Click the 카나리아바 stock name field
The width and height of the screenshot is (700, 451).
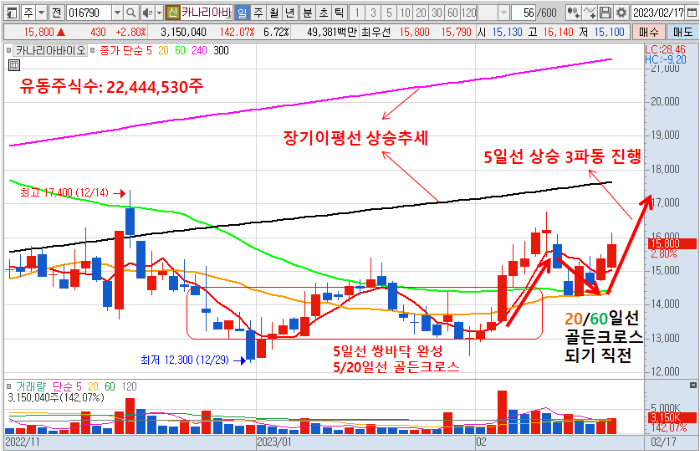click(206, 13)
